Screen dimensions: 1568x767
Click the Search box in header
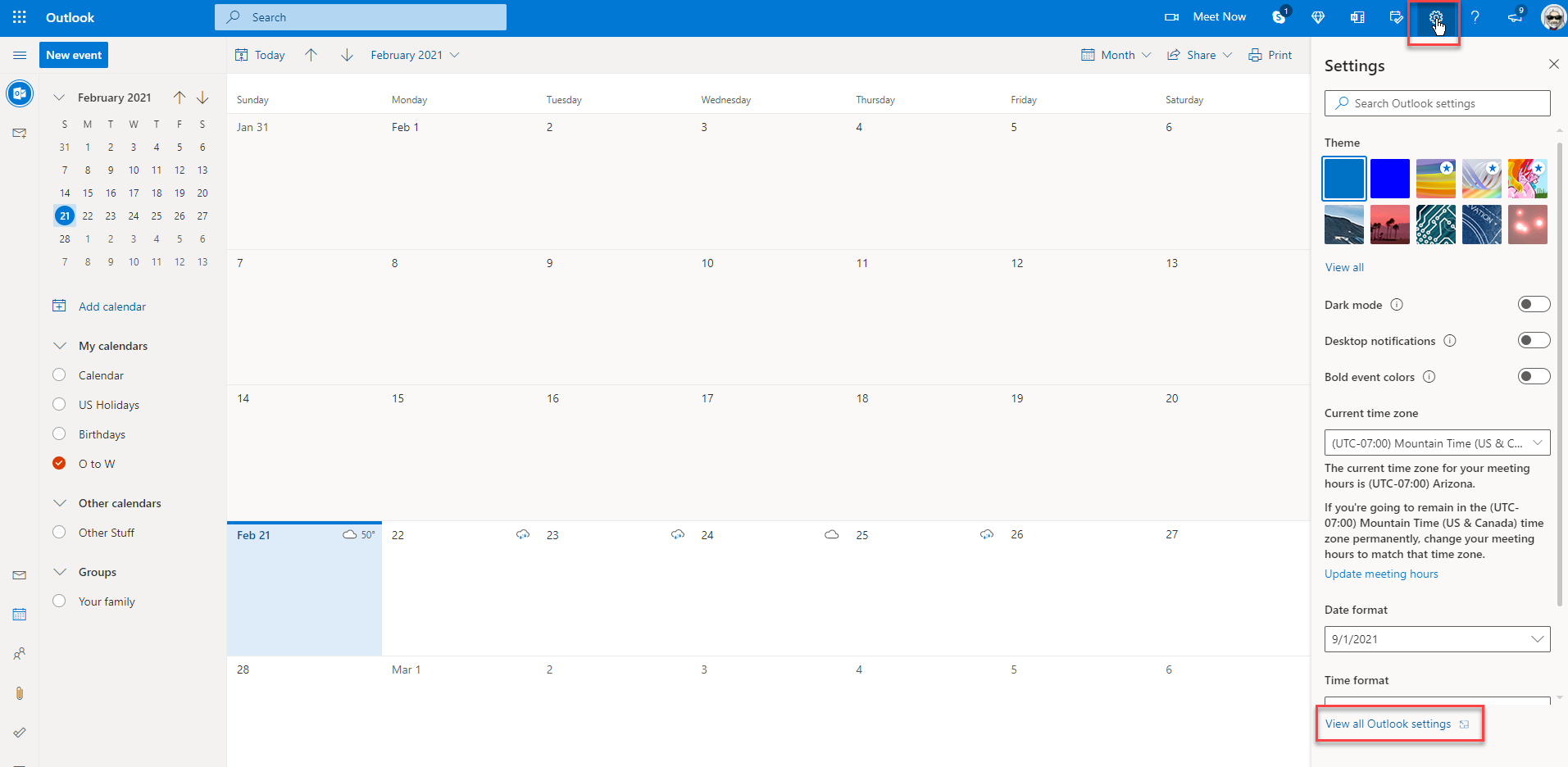coord(361,17)
